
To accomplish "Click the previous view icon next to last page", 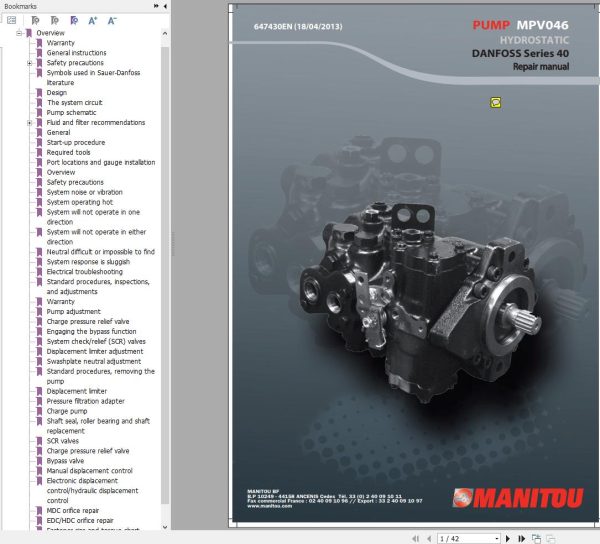I will (536, 538).
